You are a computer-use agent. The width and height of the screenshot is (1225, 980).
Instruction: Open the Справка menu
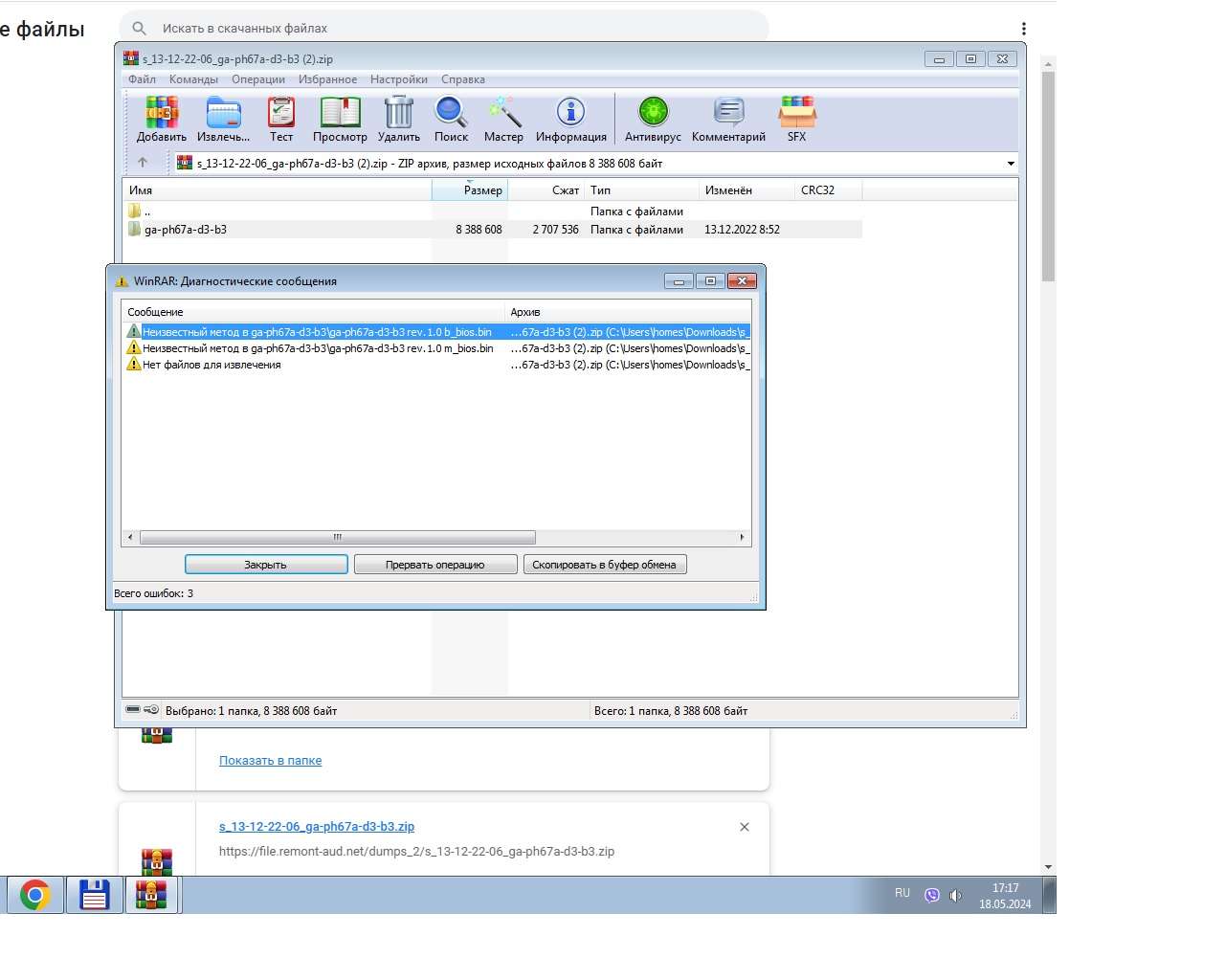tap(463, 79)
